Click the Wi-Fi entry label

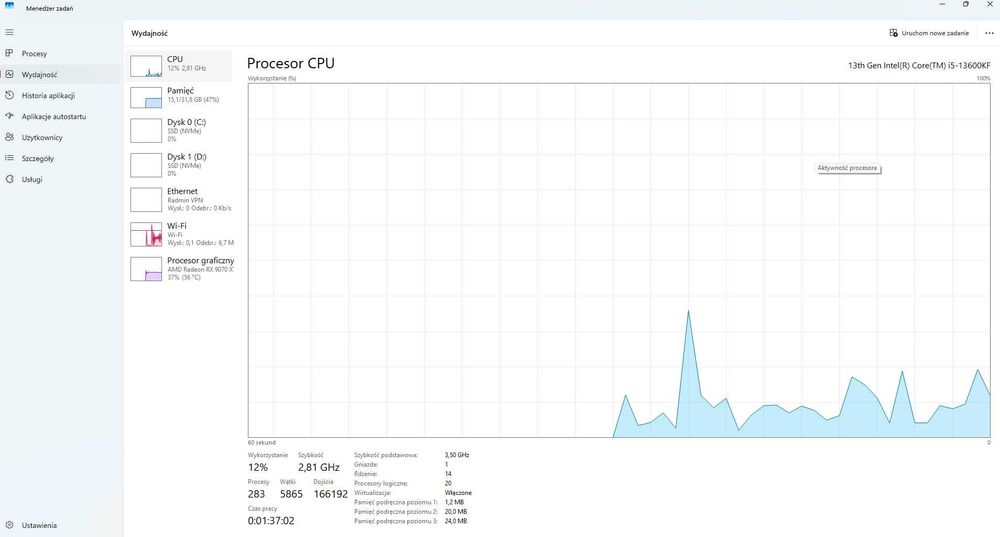click(177, 226)
